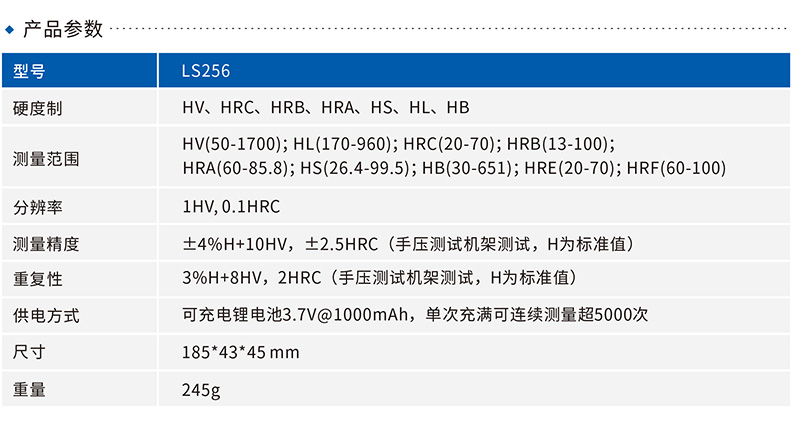Click the LS256 model value
Viewport: 800px width, 446px height.
tap(207, 71)
